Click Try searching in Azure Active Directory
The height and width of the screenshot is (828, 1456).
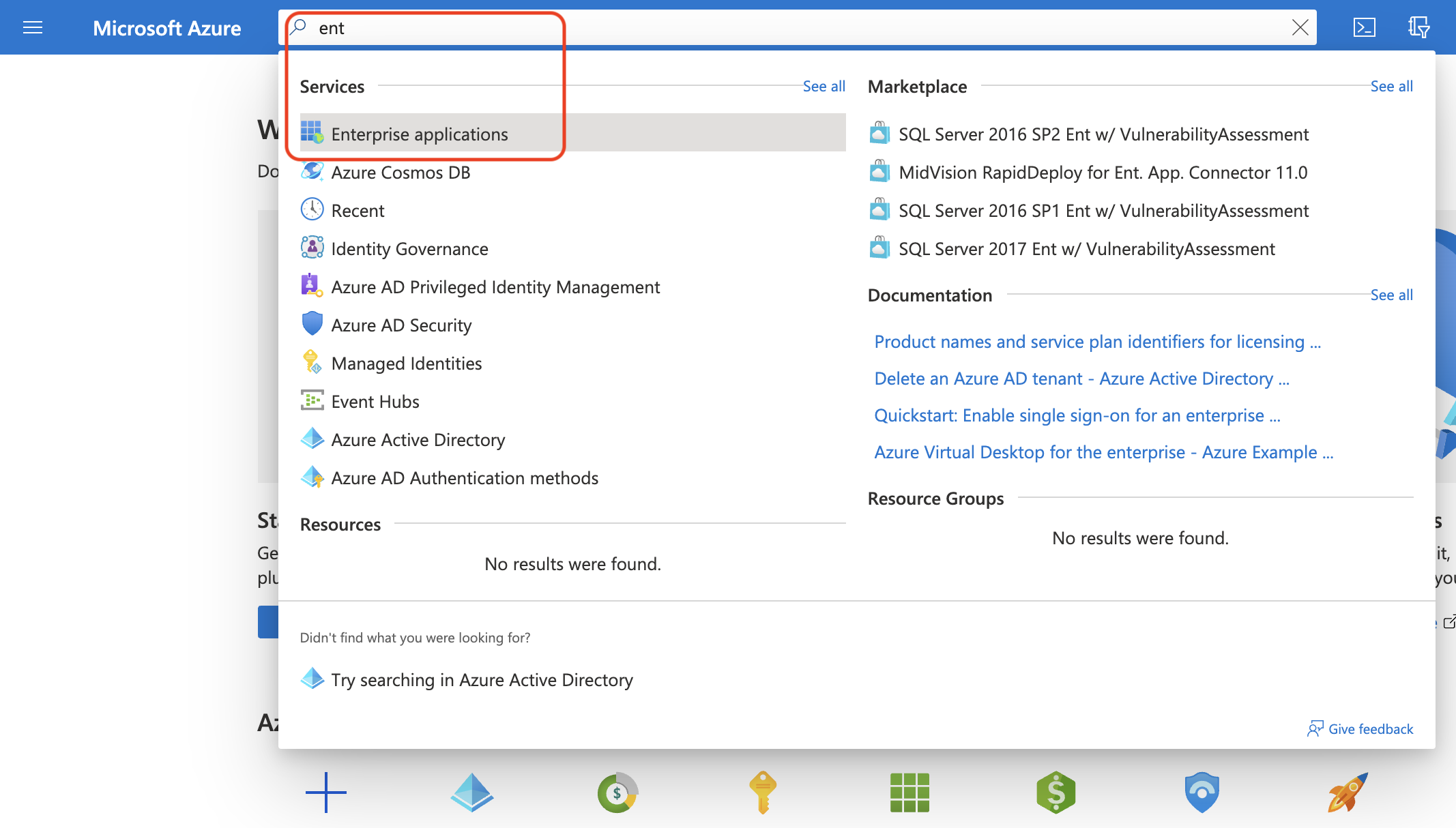tap(482, 679)
